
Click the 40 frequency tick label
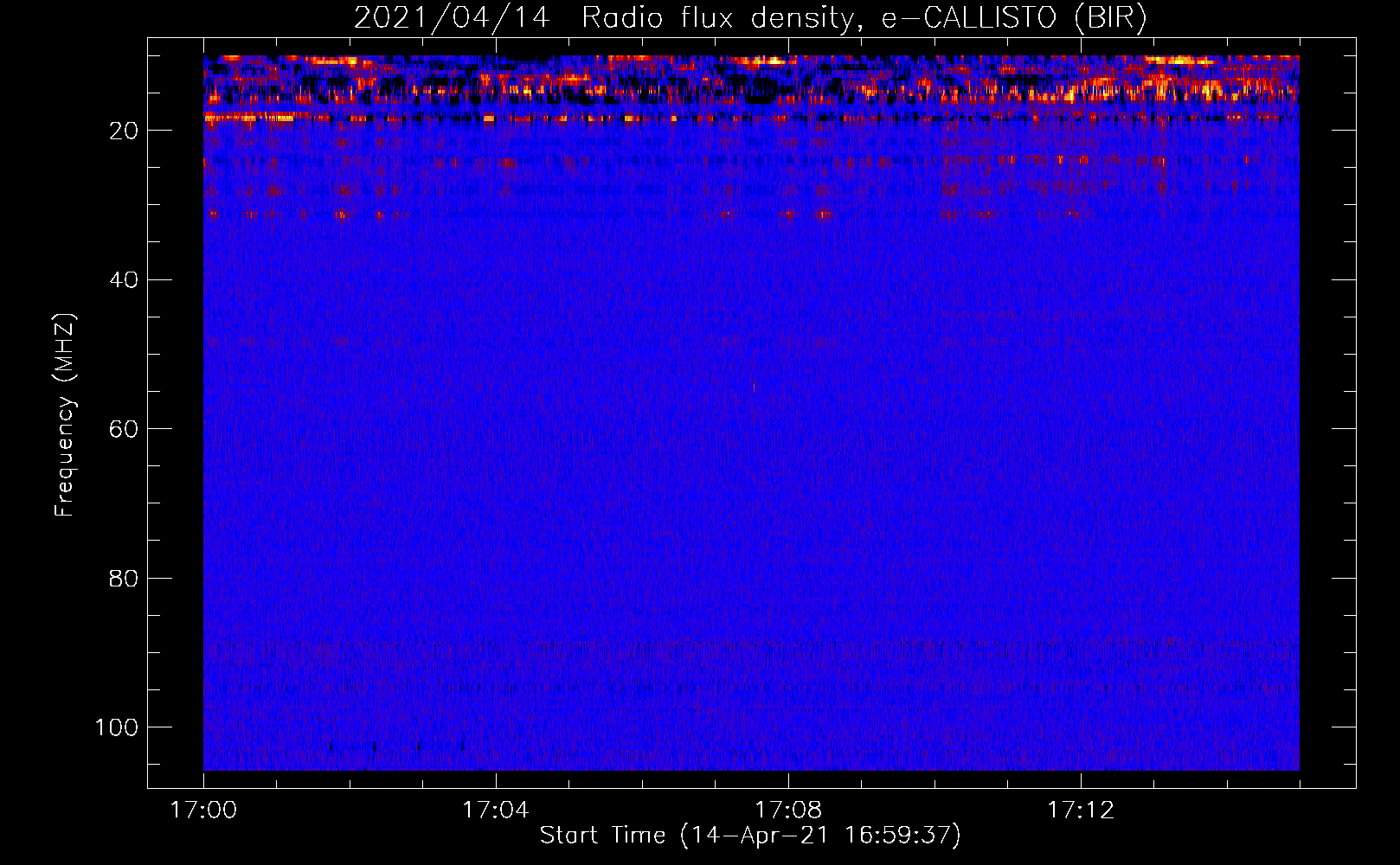click(124, 279)
